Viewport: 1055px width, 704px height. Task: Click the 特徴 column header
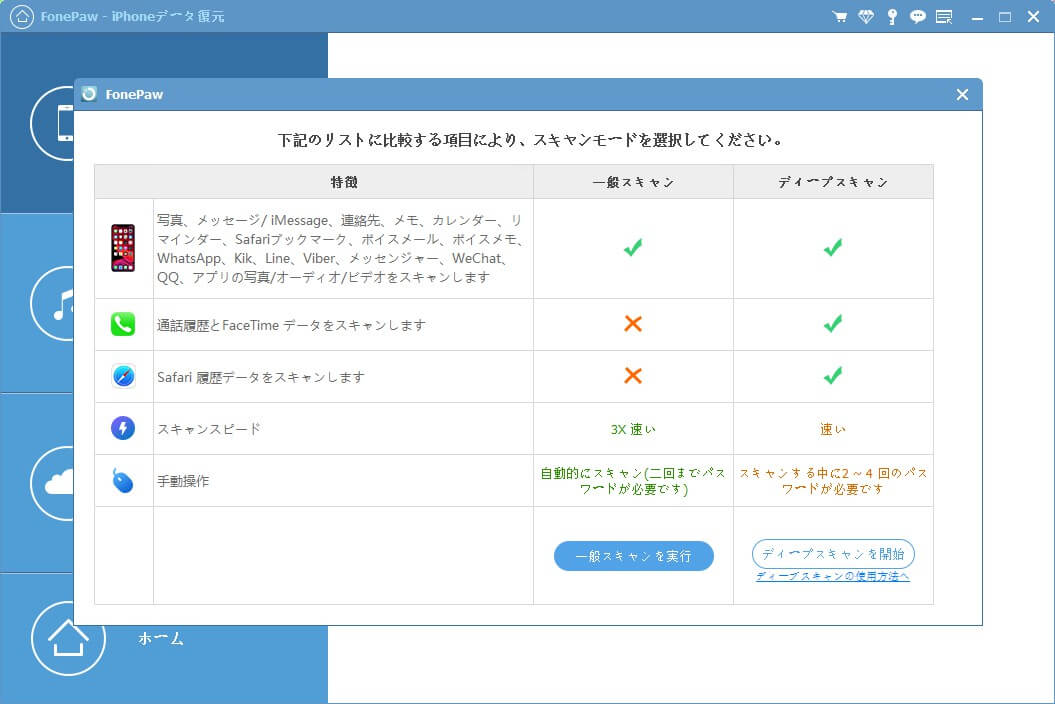pos(344,182)
